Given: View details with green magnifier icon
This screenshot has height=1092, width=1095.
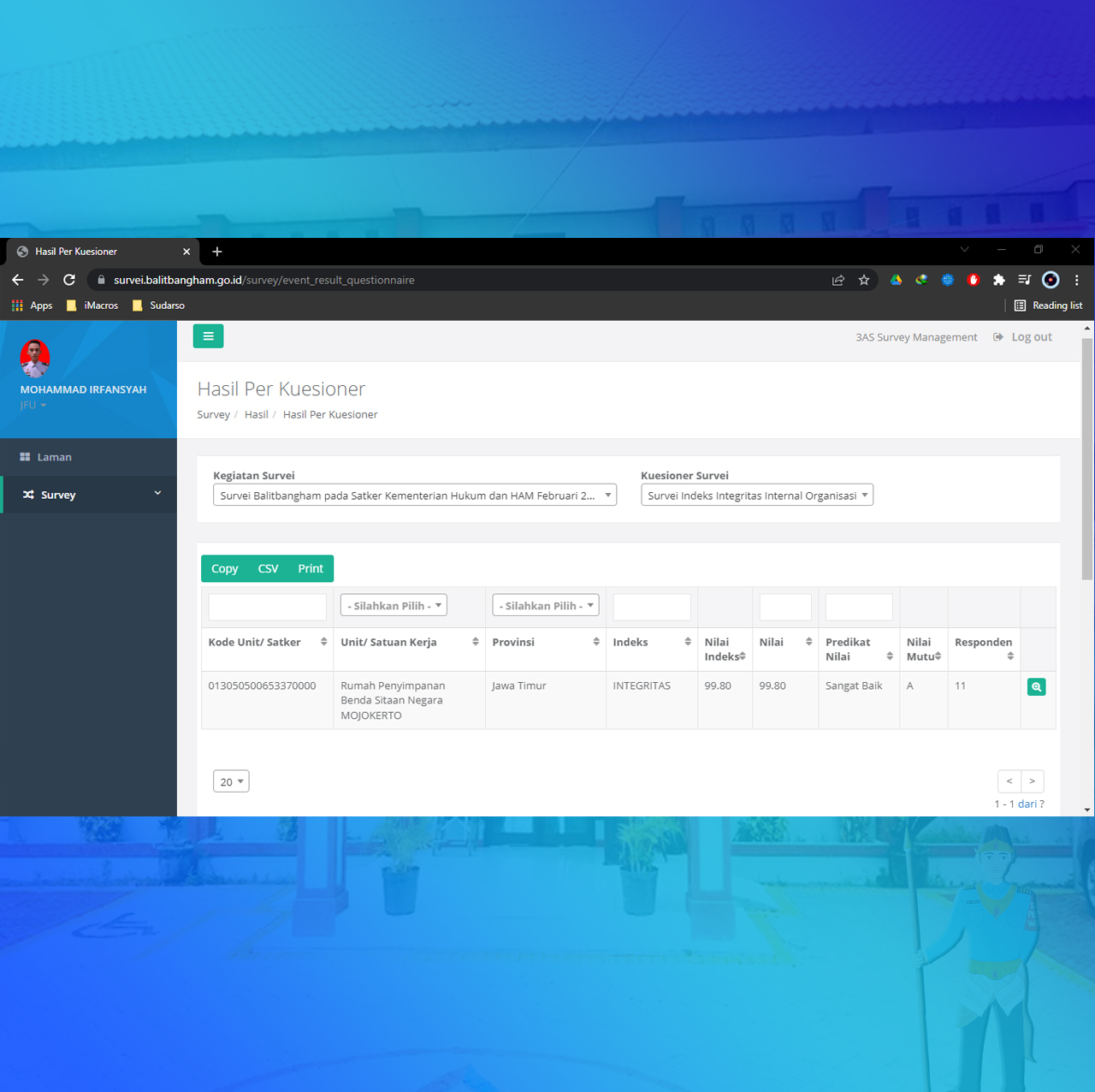Looking at the screenshot, I should tap(1036, 686).
